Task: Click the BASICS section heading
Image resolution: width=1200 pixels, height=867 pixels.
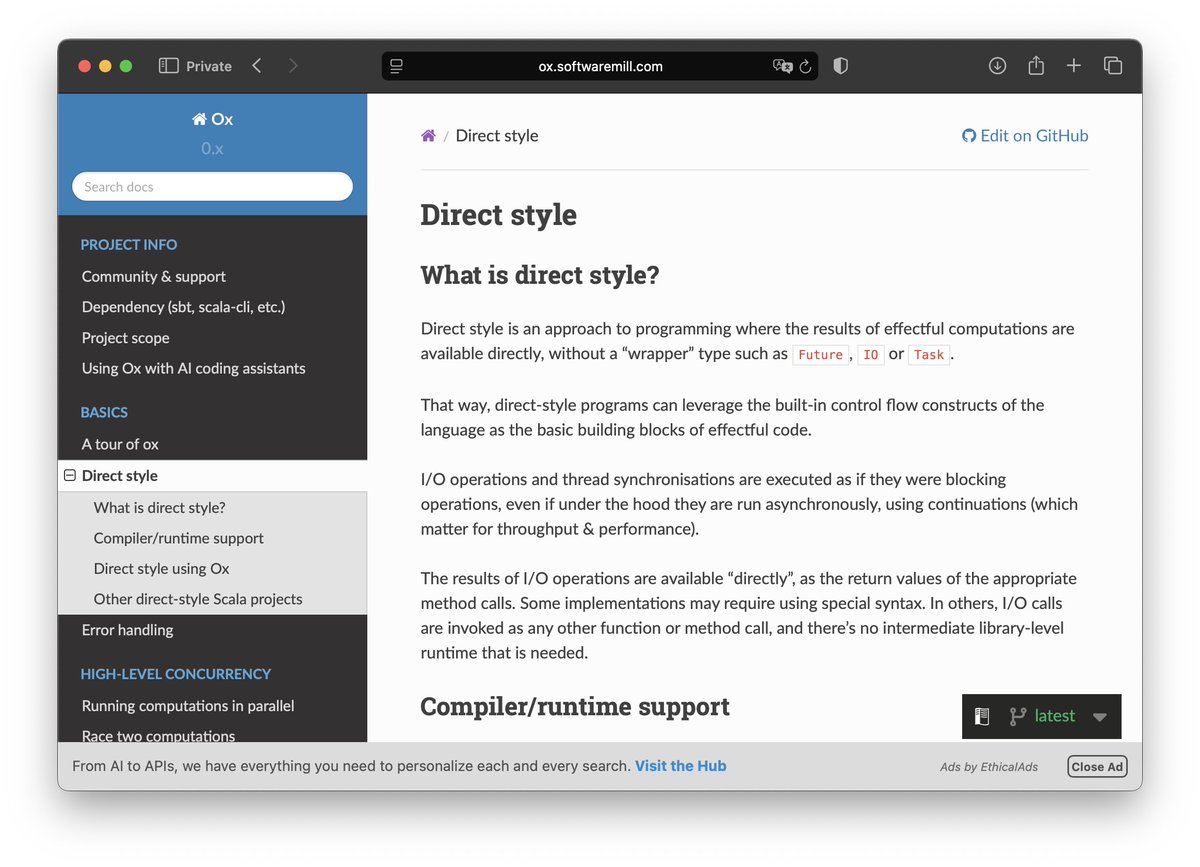Action: pyautogui.click(x=104, y=412)
